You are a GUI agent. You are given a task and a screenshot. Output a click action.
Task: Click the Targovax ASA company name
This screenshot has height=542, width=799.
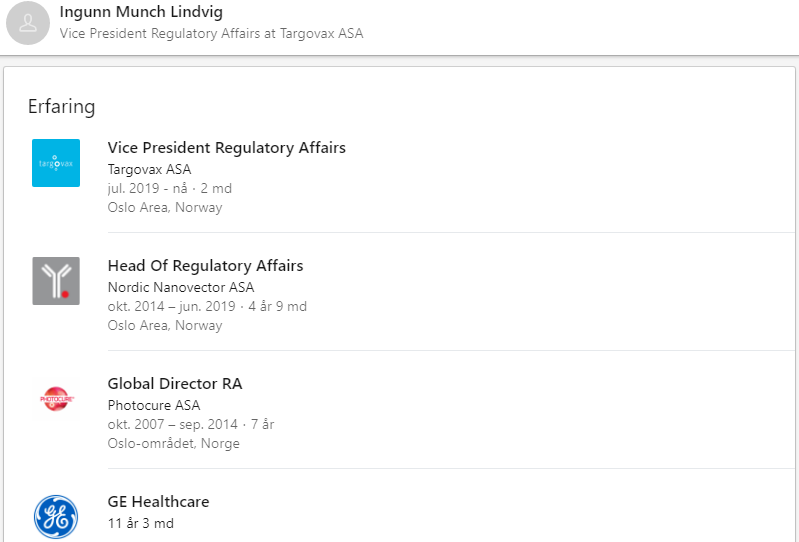(149, 169)
